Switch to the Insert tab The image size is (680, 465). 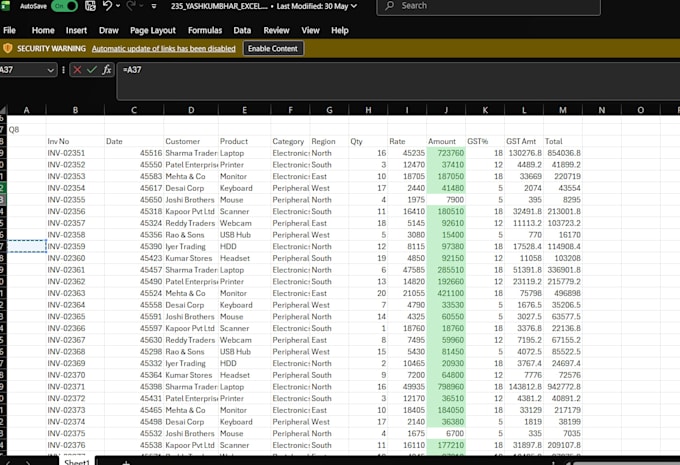click(x=76, y=30)
